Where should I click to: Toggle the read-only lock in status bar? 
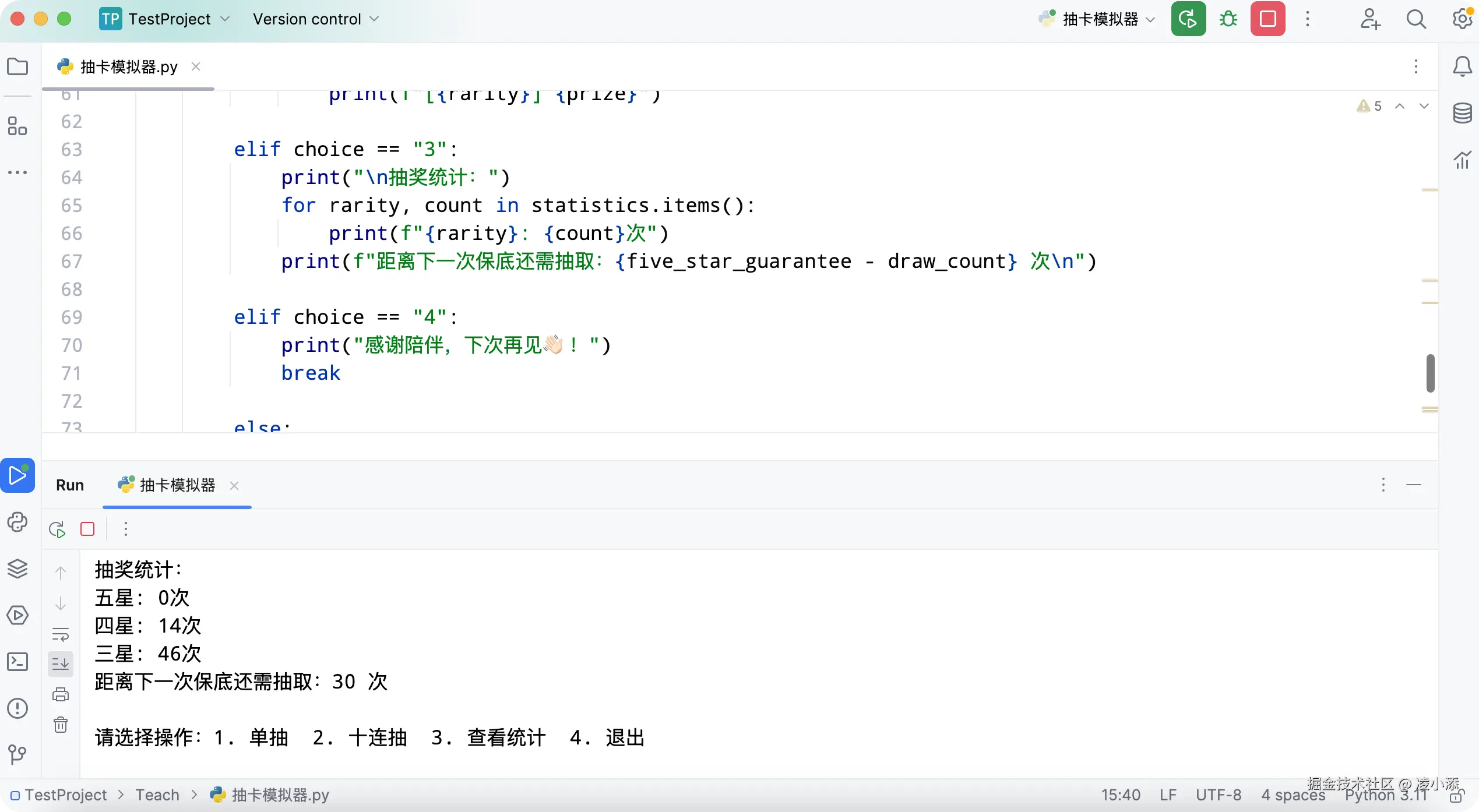pos(1457,796)
